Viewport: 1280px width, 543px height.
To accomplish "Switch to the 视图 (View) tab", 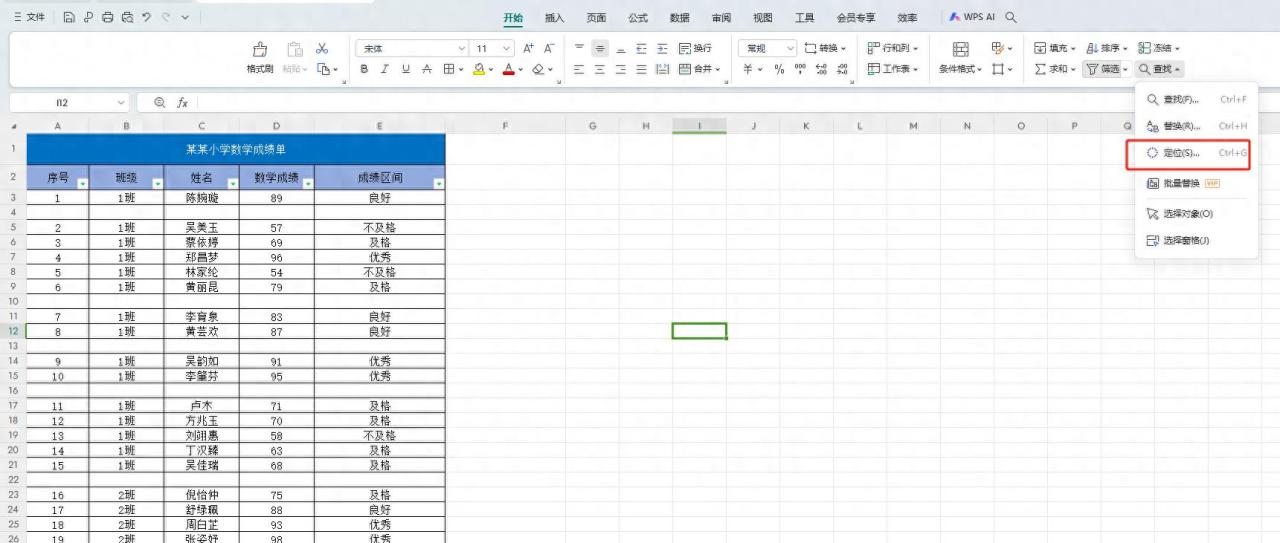I will tap(763, 17).
